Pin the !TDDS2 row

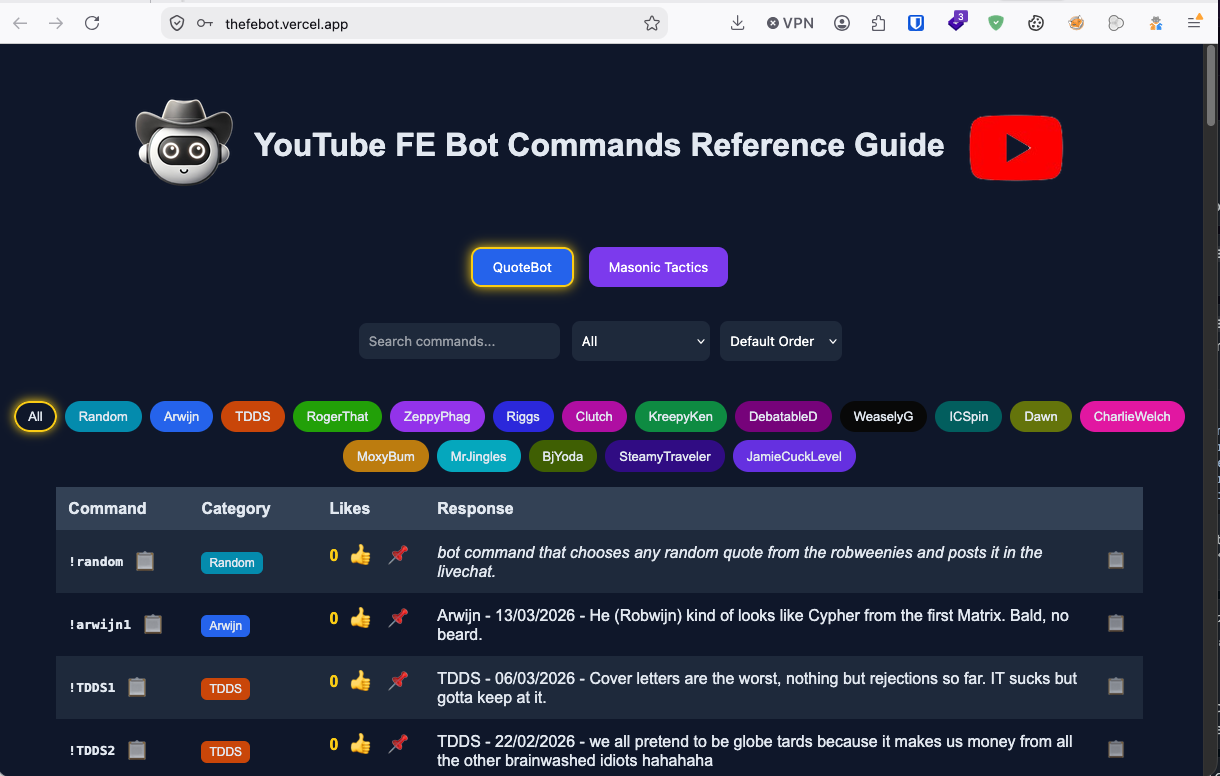tap(398, 744)
